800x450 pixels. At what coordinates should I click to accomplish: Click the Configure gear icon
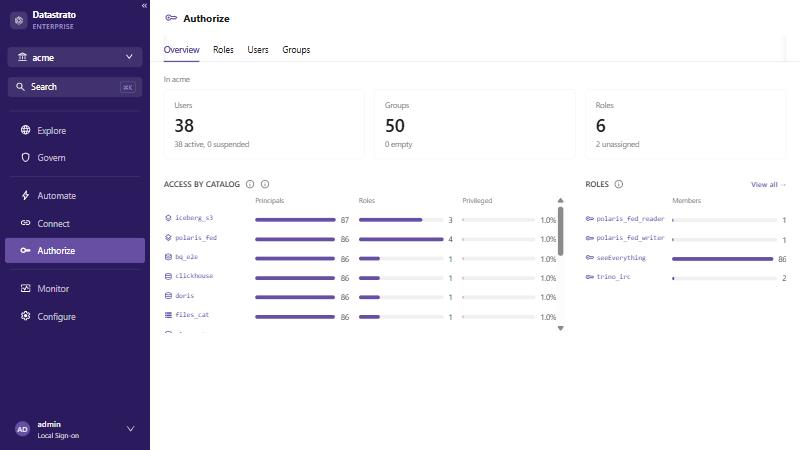click(x=26, y=316)
